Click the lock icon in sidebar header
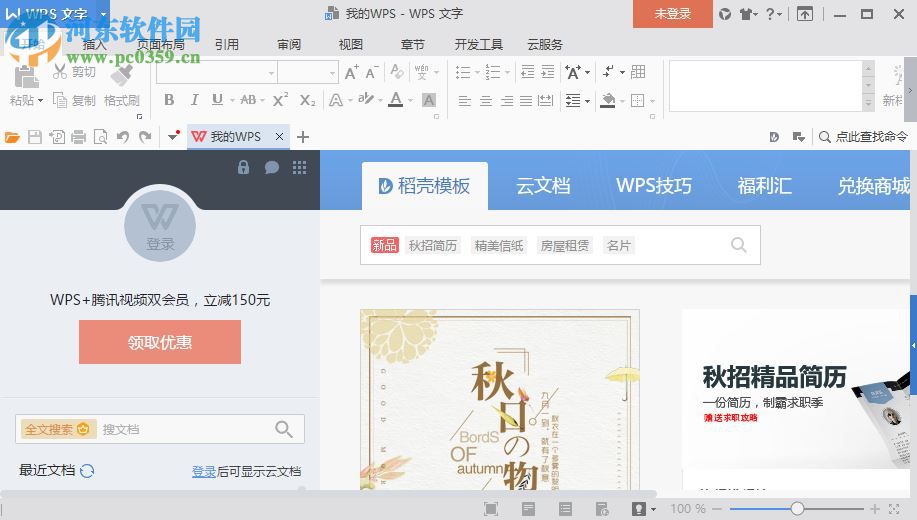 pyautogui.click(x=243, y=168)
